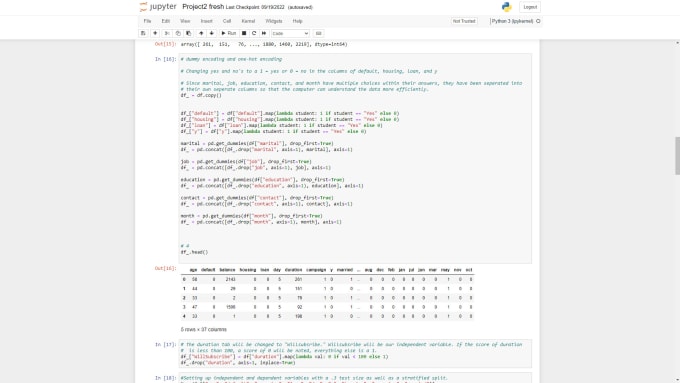Click the page vertical scrollbar thumb
680x383 pixels.
tap(677, 156)
